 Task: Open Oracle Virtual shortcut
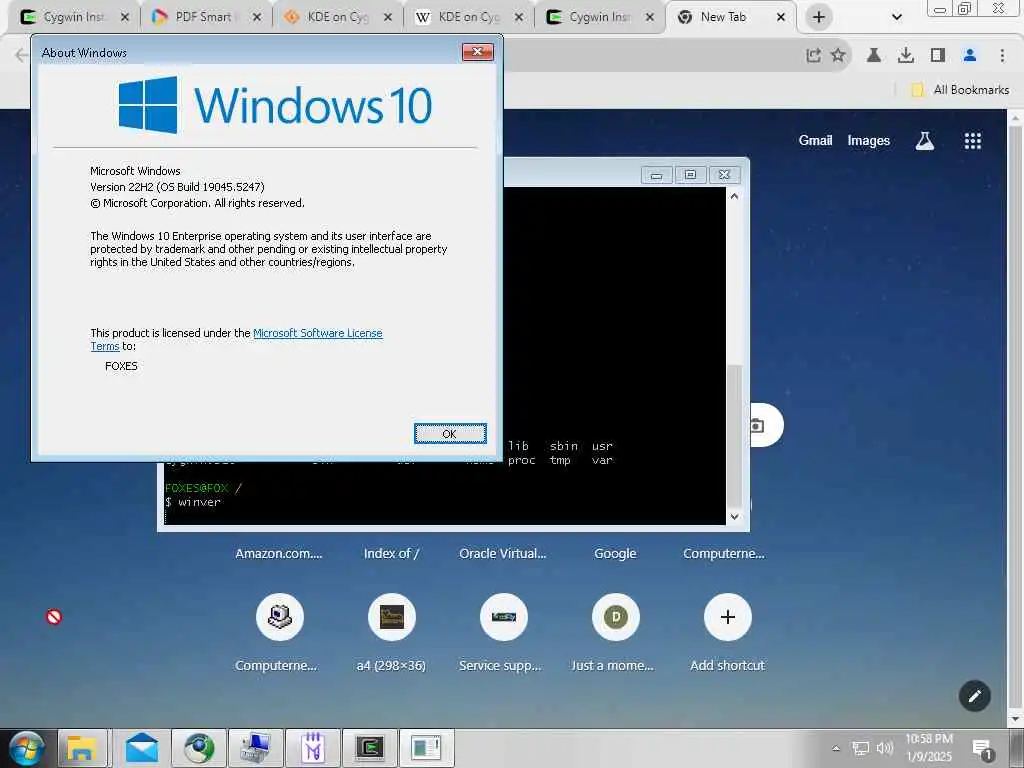tap(503, 553)
